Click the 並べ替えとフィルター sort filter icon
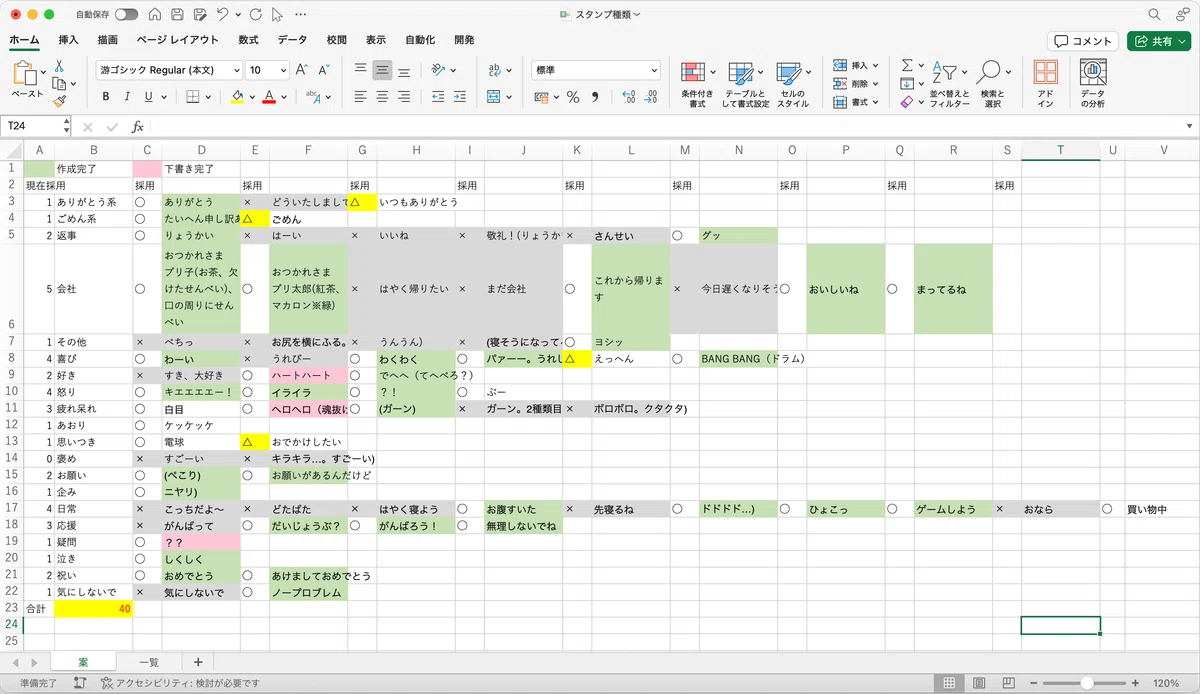The image size is (1200, 694). tap(949, 84)
